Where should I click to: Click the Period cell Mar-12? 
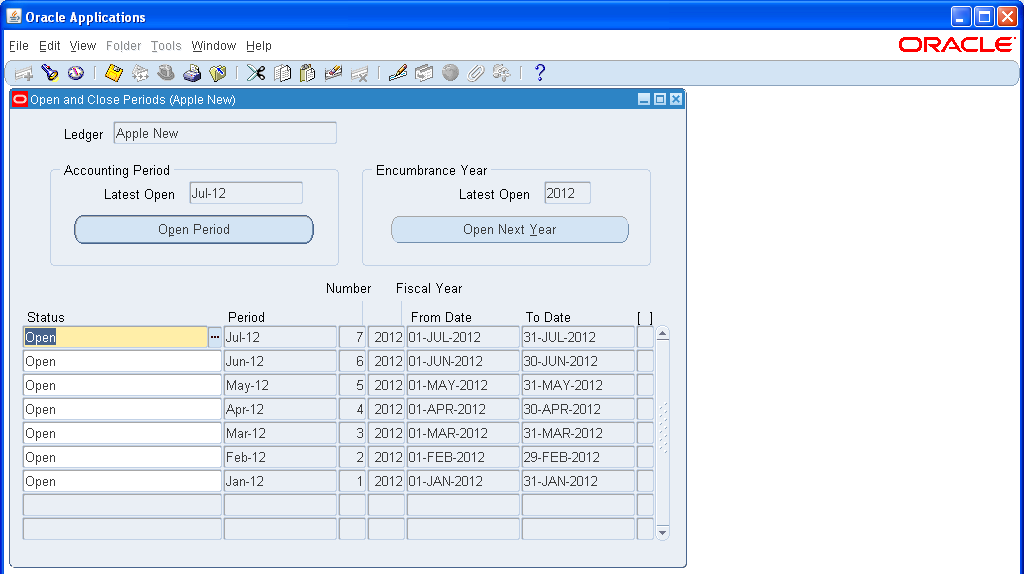pos(280,434)
